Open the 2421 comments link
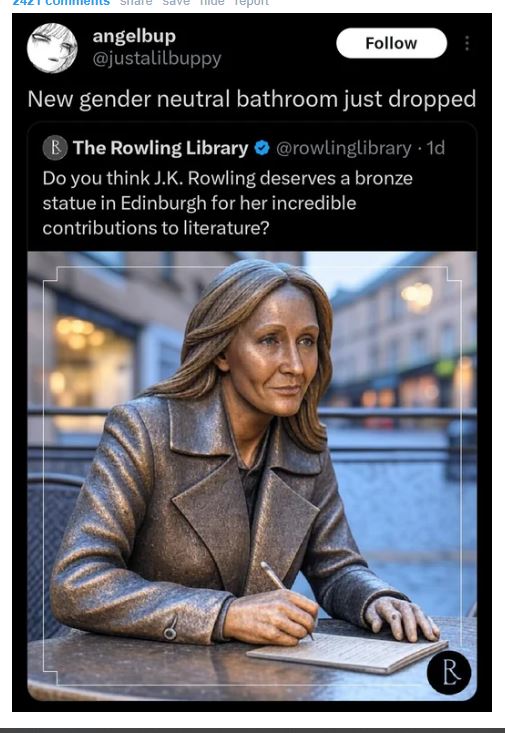 pos(61,3)
